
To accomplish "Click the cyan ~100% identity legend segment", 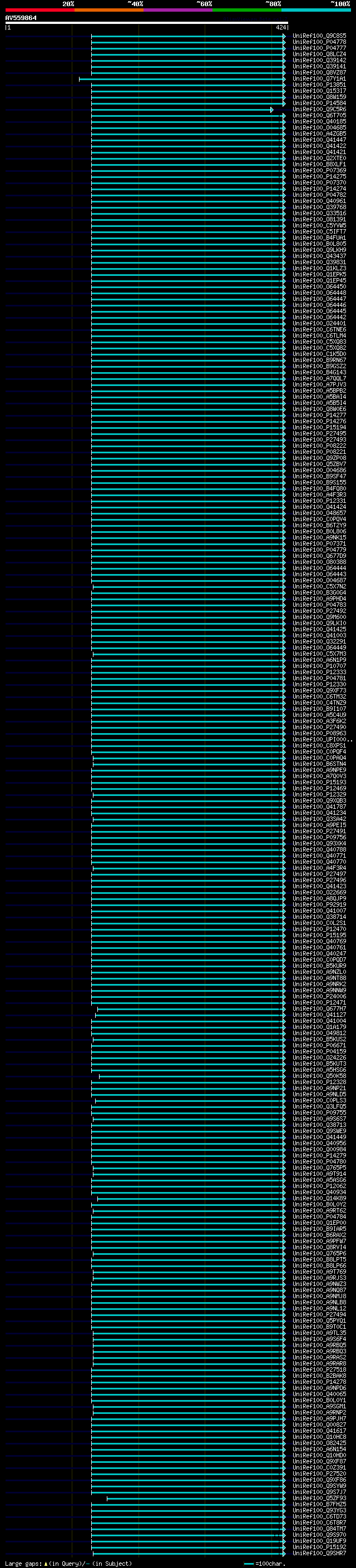I will (316, 10).
